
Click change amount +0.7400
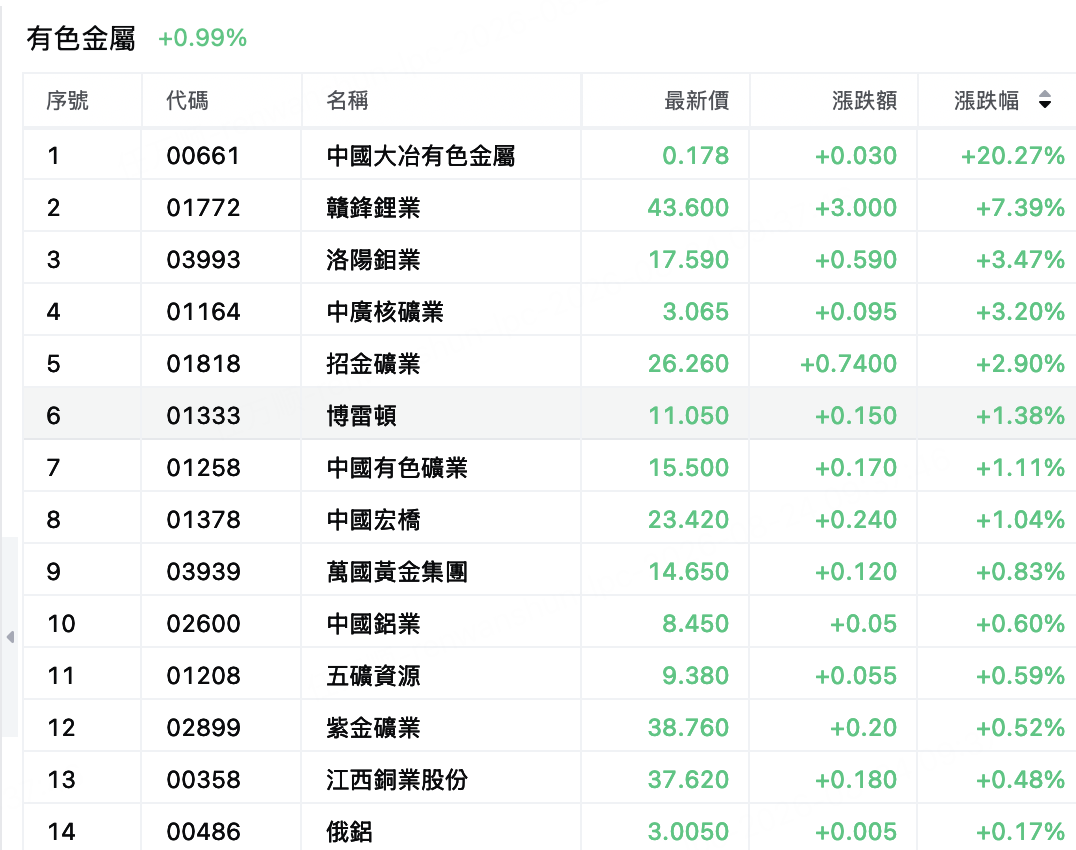848,364
